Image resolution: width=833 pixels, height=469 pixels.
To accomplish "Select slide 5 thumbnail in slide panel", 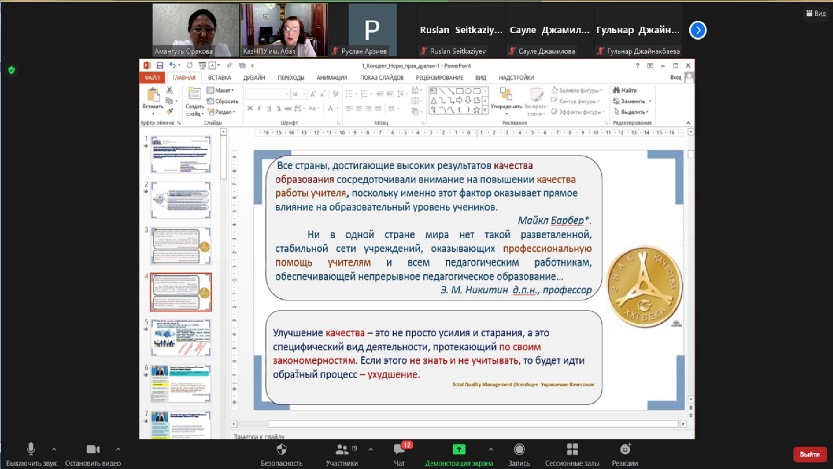I will [181, 337].
